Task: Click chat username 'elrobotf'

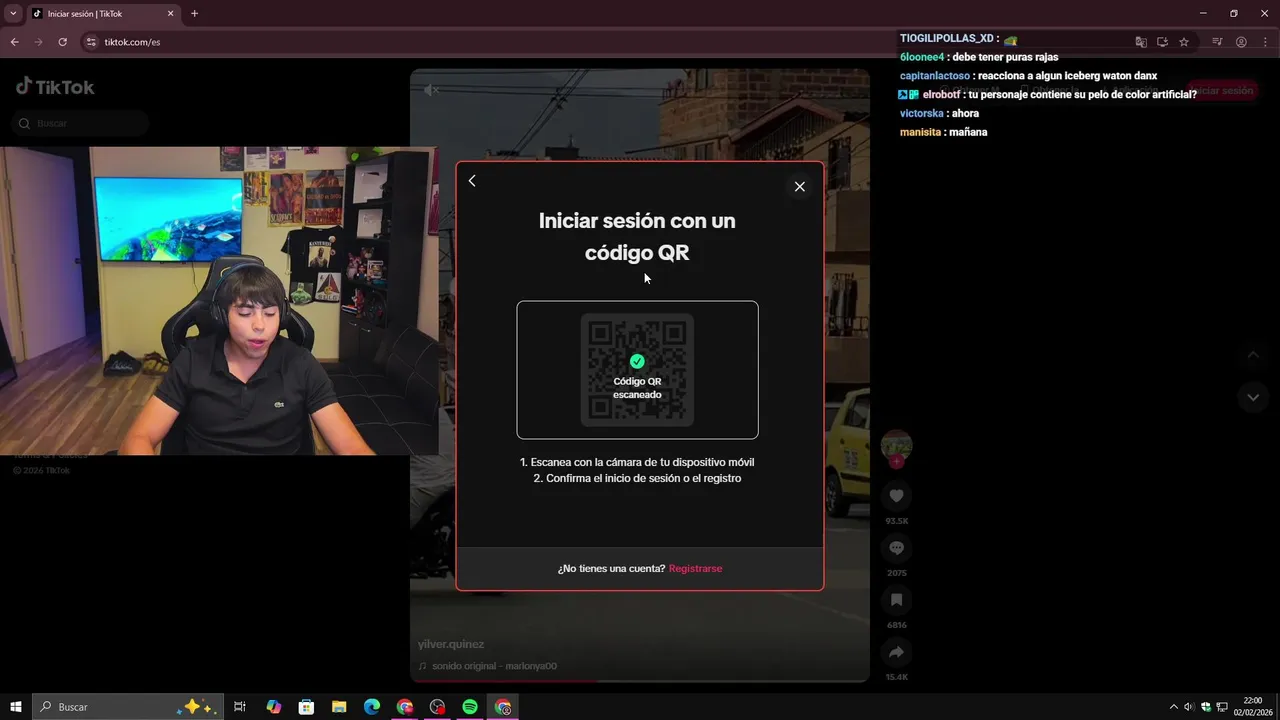Action: (941, 94)
